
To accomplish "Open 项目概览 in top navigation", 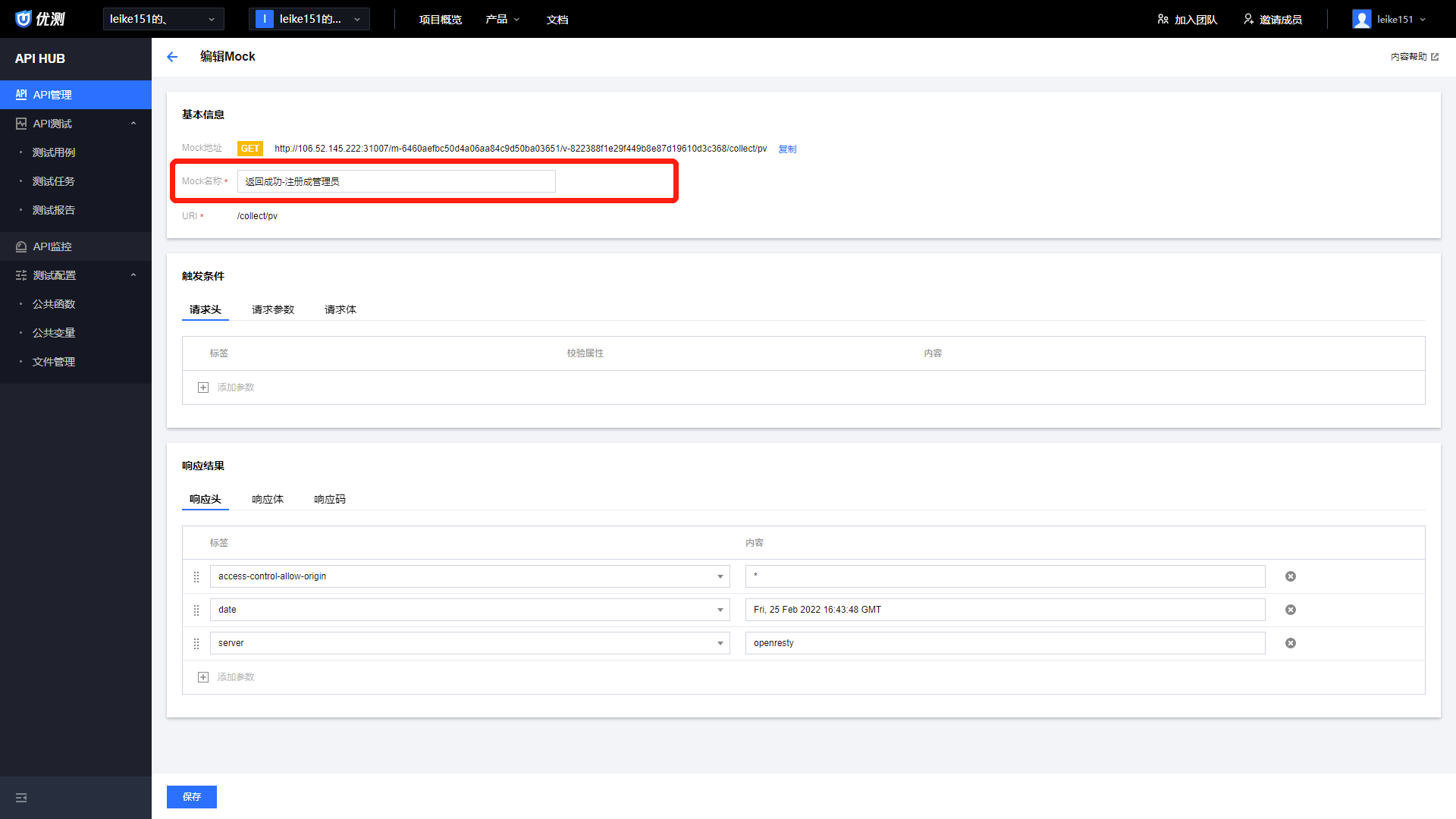I will pos(441,20).
